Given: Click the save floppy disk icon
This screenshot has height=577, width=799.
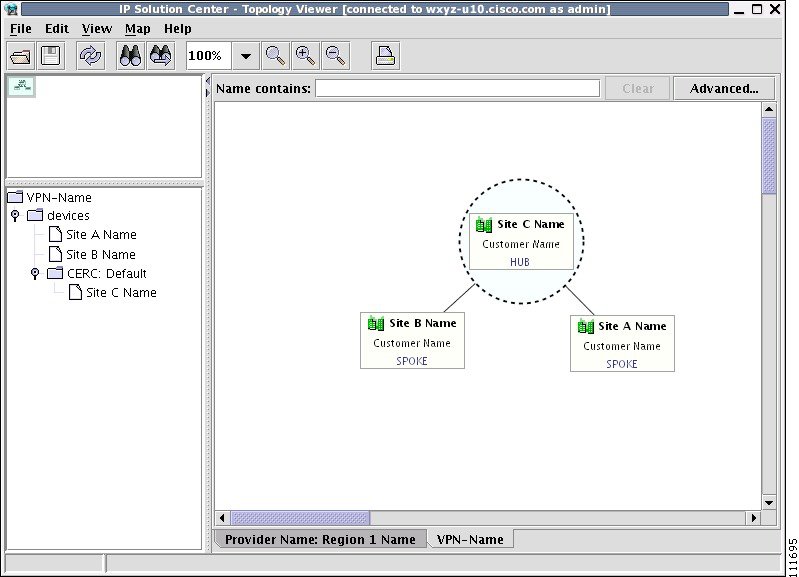Looking at the screenshot, I should click(x=50, y=56).
